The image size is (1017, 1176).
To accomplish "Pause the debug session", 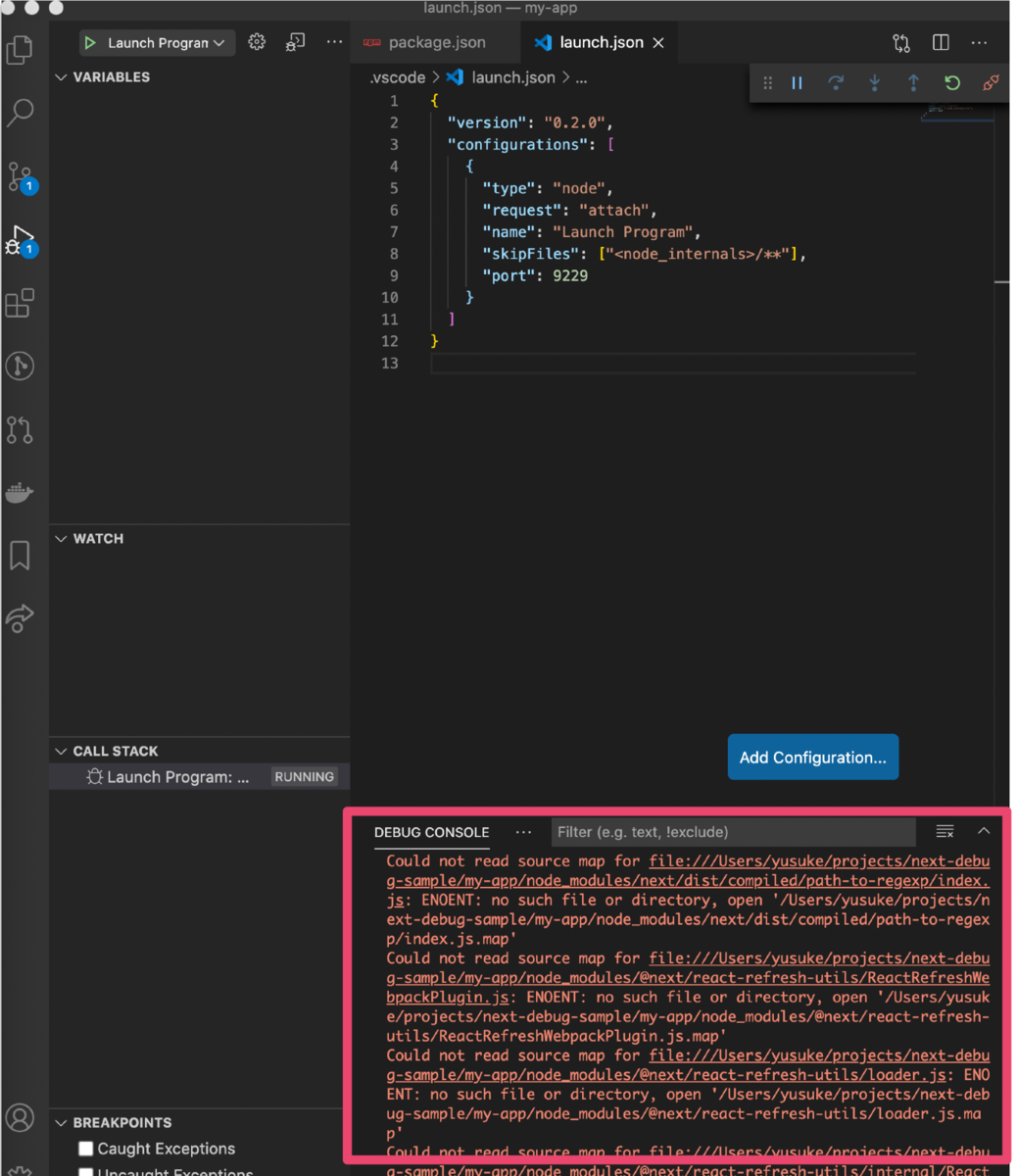I will click(x=798, y=83).
